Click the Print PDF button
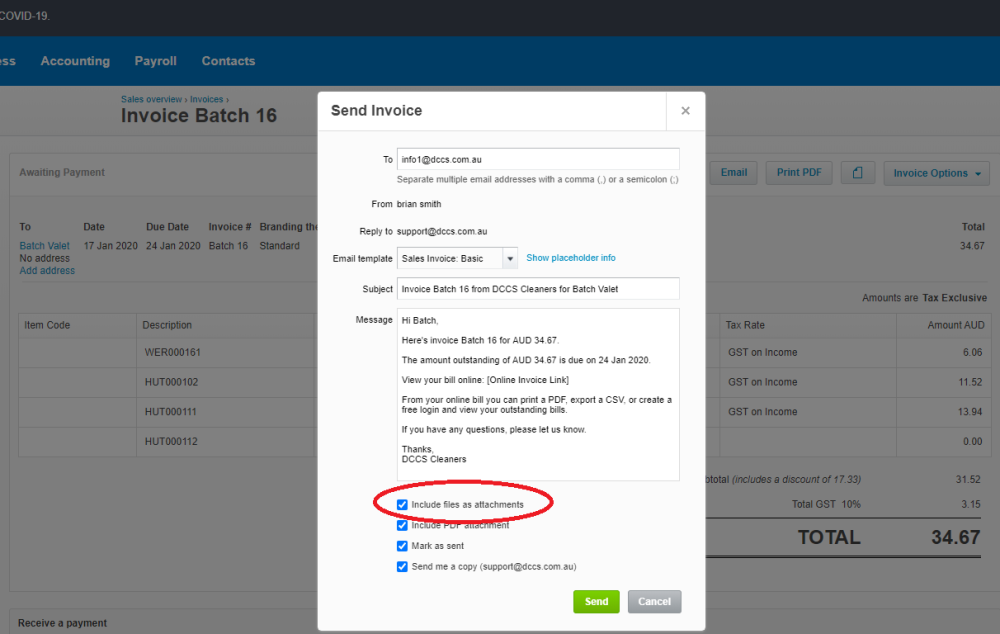This screenshot has width=1000, height=634. pos(799,173)
